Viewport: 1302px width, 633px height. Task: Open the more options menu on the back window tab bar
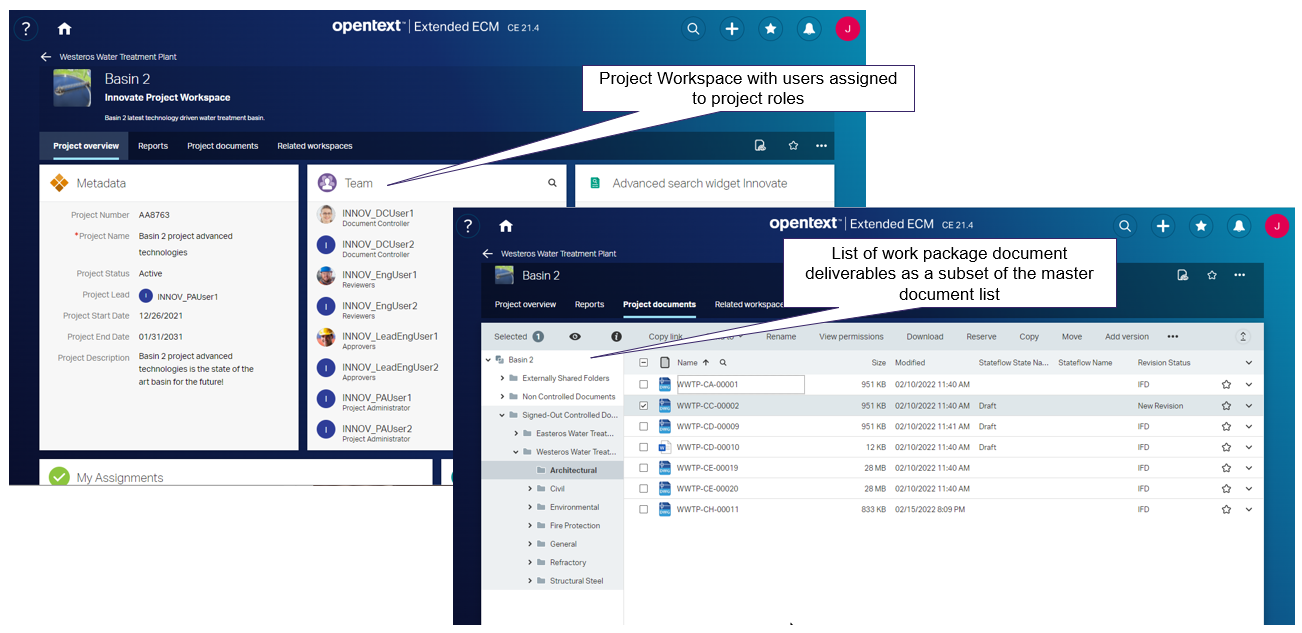[821, 146]
